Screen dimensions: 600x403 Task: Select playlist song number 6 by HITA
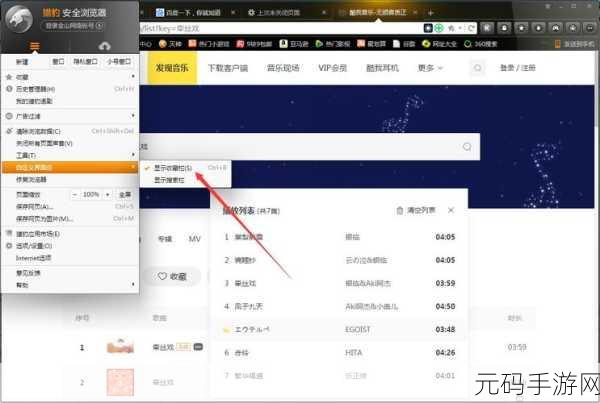[x=339, y=352]
